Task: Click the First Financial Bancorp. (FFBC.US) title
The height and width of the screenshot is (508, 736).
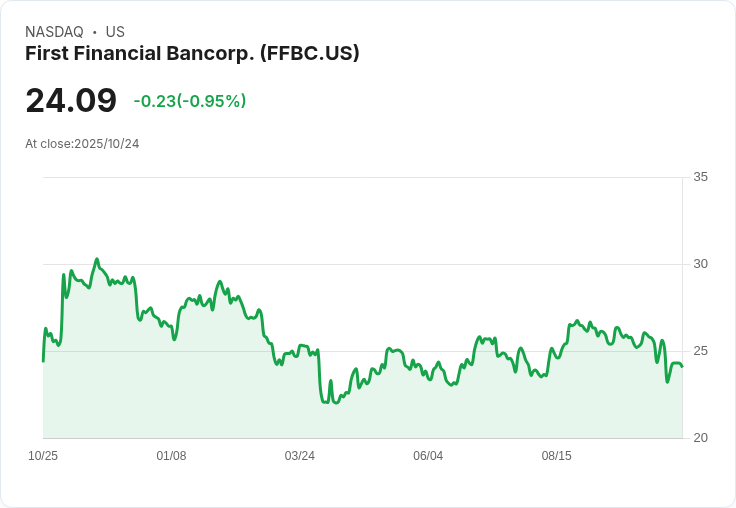Action: [x=192, y=54]
